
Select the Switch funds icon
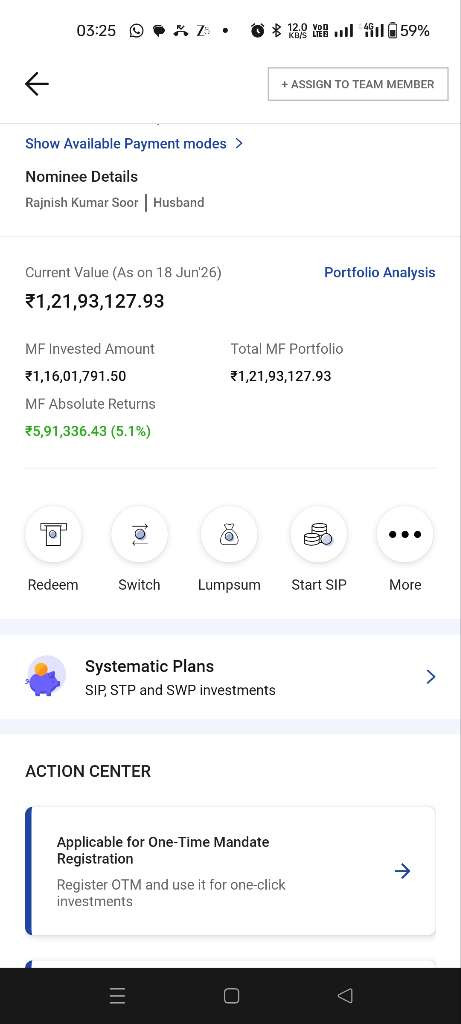pos(139,534)
